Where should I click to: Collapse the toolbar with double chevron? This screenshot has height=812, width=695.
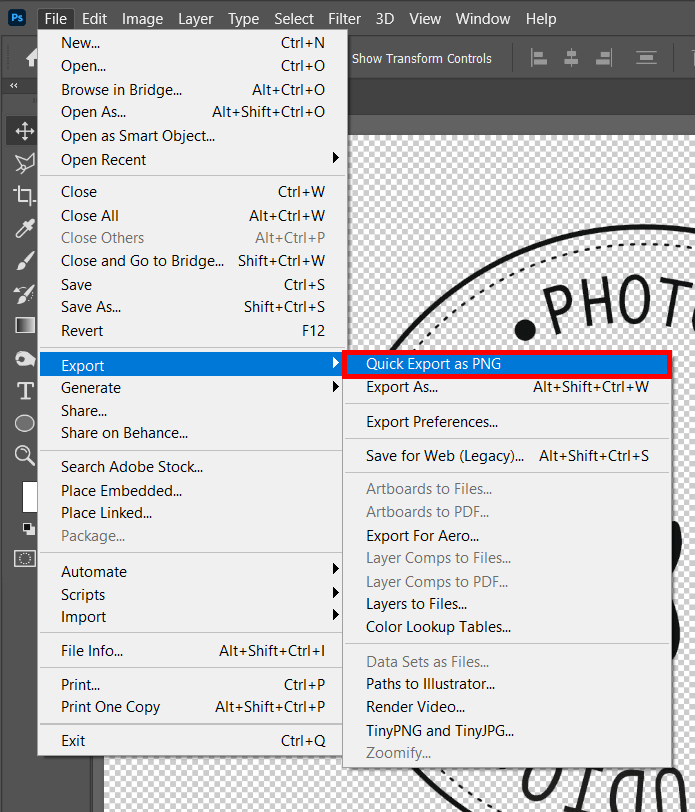[x=14, y=85]
